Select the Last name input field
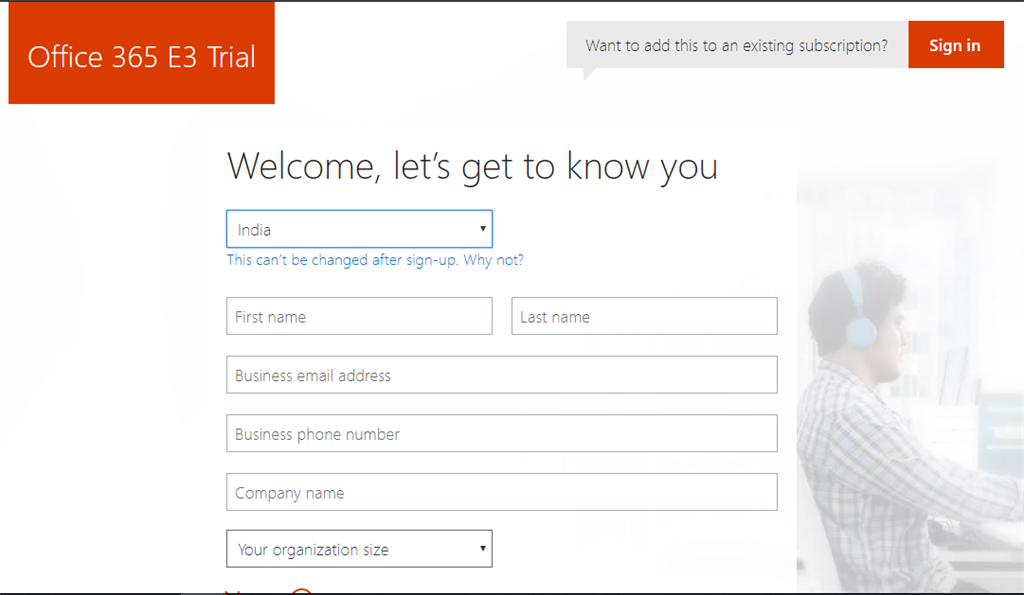Viewport: 1024px width, 595px height. pyautogui.click(x=644, y=315)
